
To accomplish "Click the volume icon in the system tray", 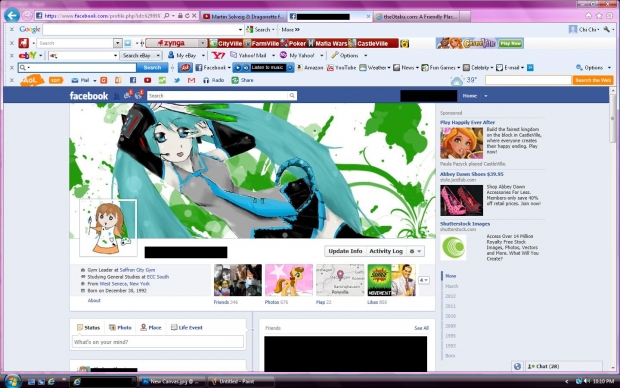I will [587, 381].
